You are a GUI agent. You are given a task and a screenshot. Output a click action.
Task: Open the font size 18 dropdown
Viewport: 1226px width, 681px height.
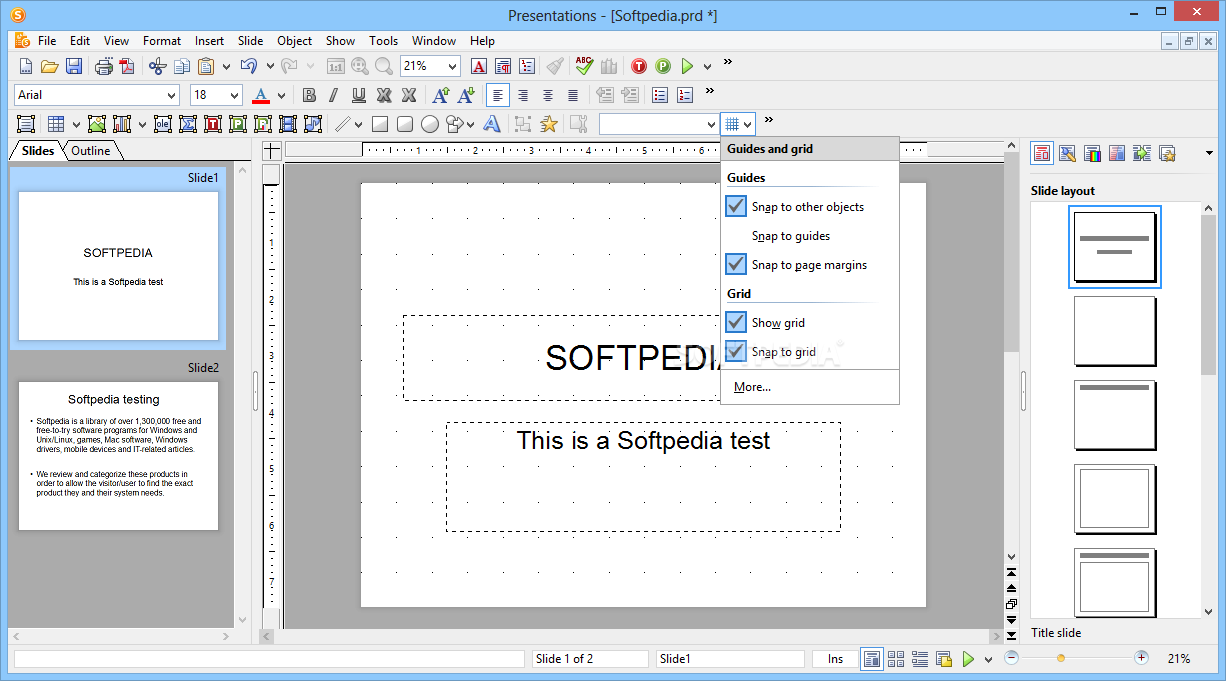pyautogui.click(x=234, y=95)
